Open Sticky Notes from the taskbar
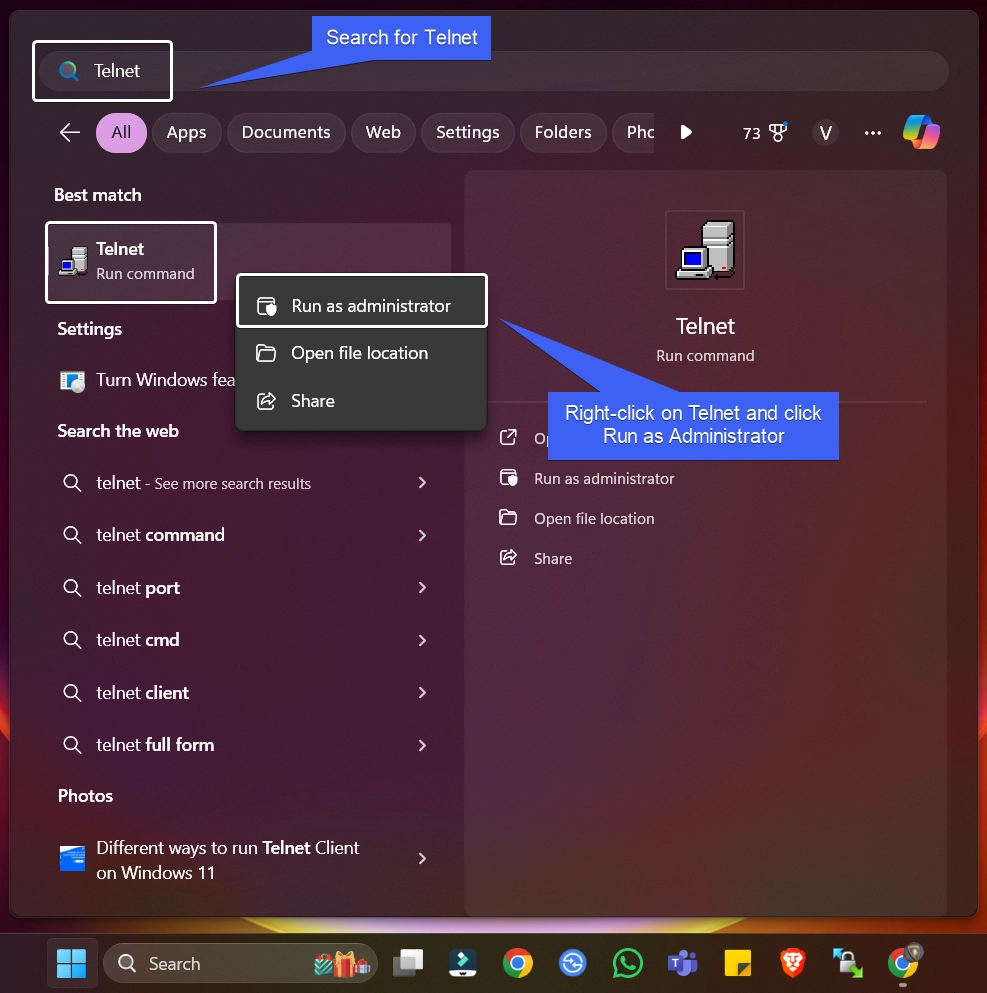This screenshot has width=987, height=993. pyautogui.click(x=738, y=963)
